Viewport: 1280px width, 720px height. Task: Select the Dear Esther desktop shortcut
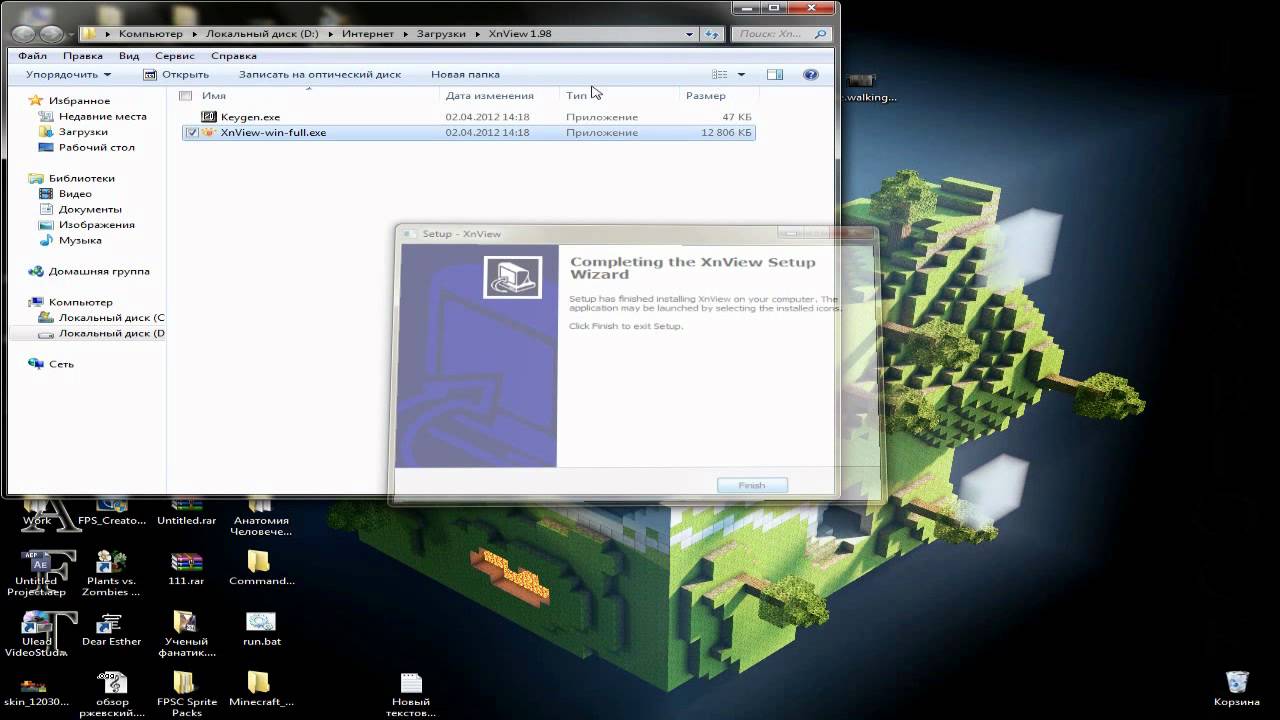click(x=111, y=628)
